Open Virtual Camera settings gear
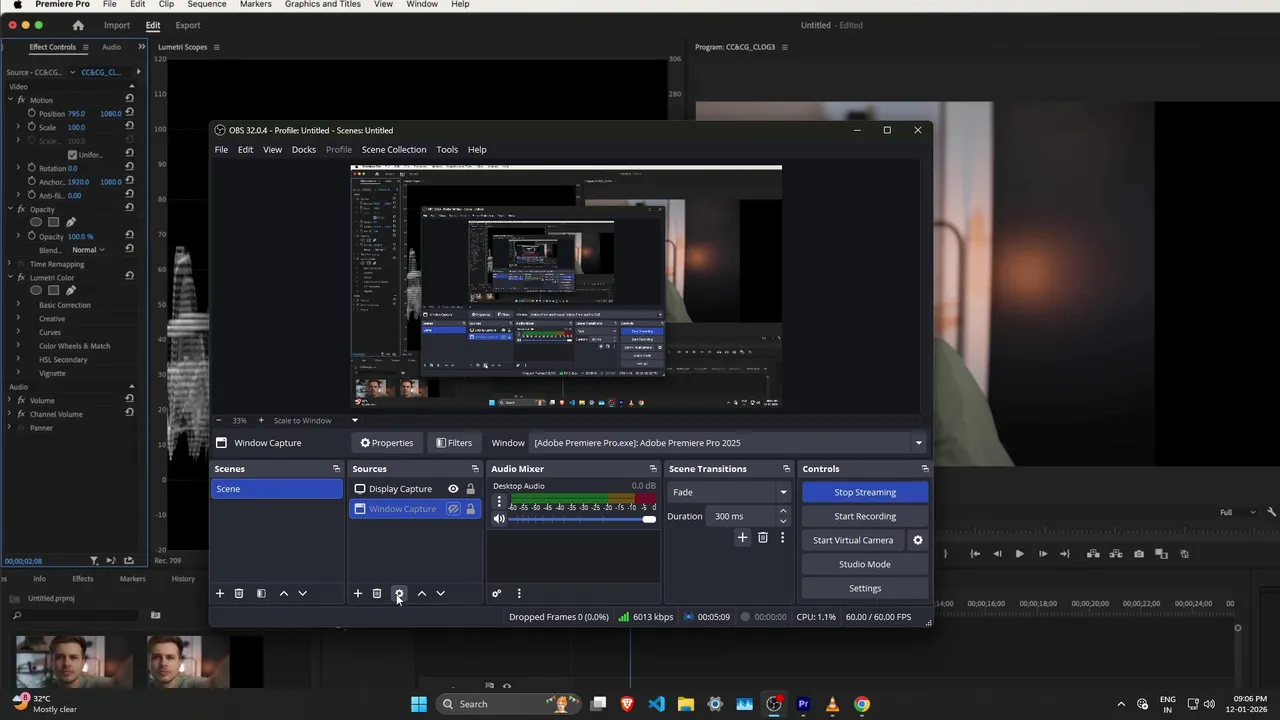This screenshot has height=720, width=1280. point(918,540)
